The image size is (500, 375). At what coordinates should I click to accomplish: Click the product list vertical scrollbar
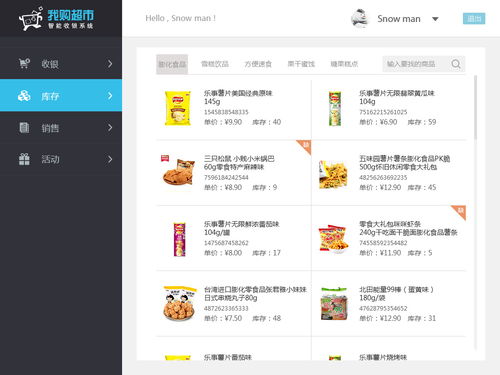click(475, 107)
